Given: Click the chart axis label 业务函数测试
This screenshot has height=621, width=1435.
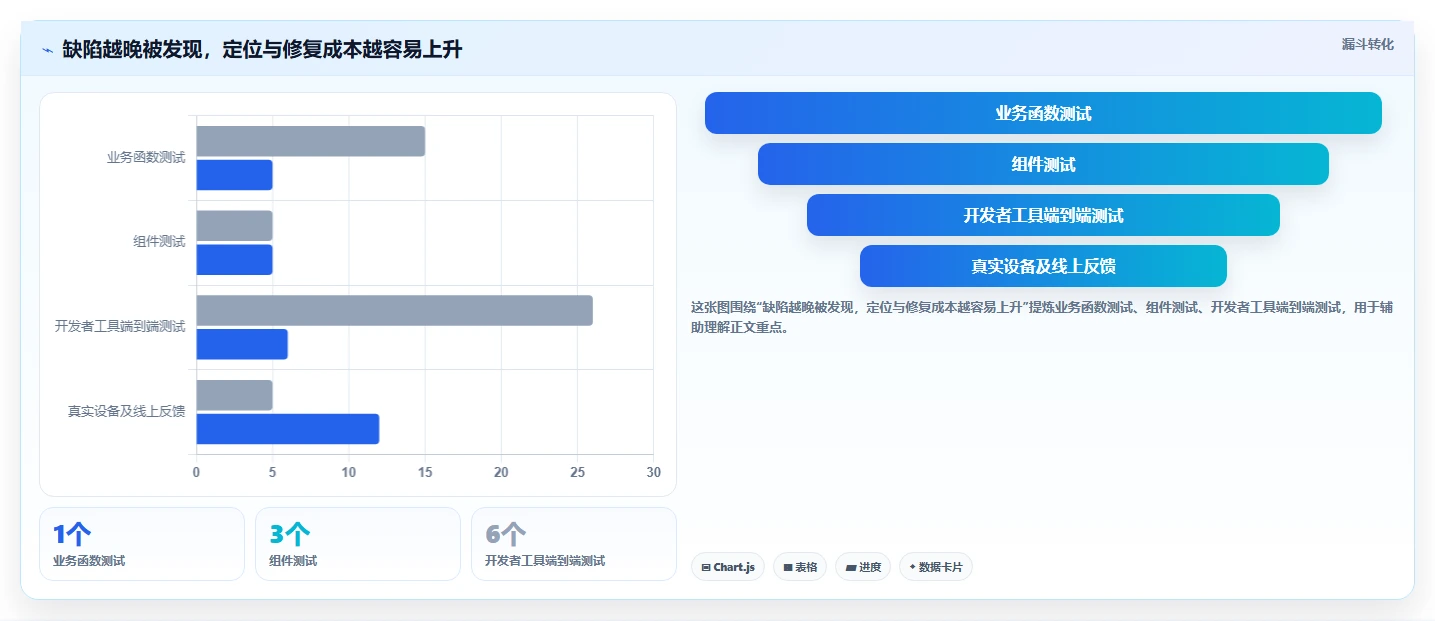Looking at the screenshot, I should pyautogui.click(x=146, y=158).
